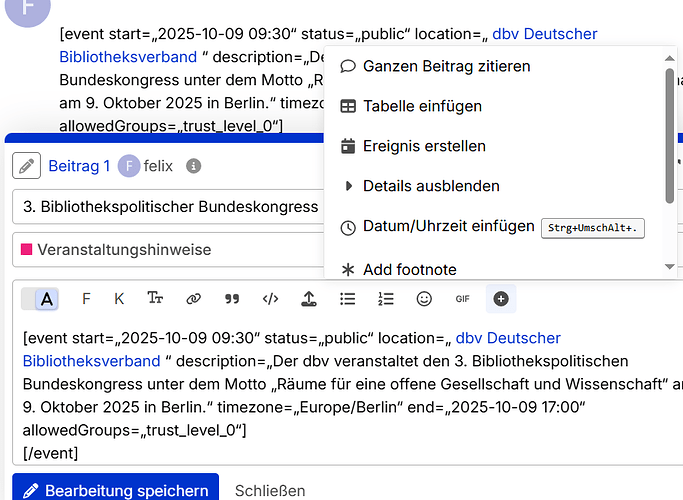This screenshot has height=500, width=683.
Task: Click the felix username in composer header
Action: coord(158,166)
